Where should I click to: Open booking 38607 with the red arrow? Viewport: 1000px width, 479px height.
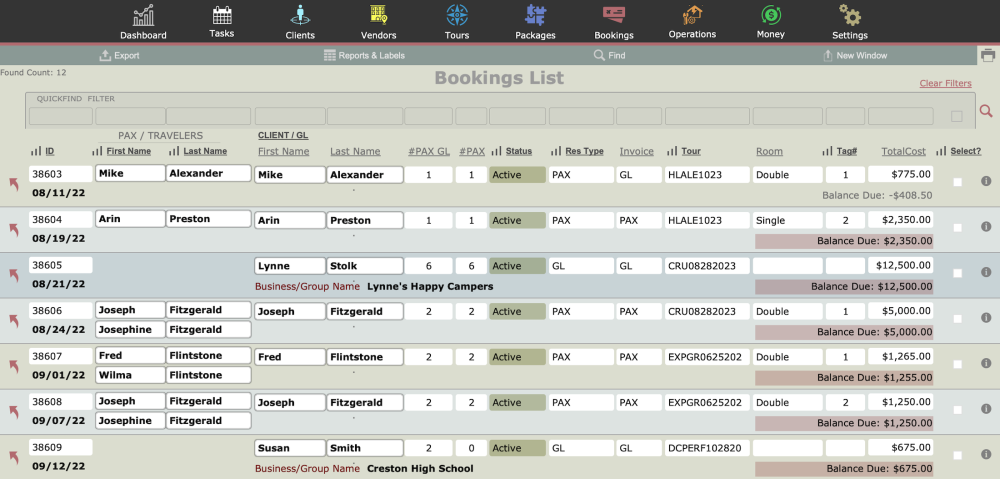click(x=13, y=367)
